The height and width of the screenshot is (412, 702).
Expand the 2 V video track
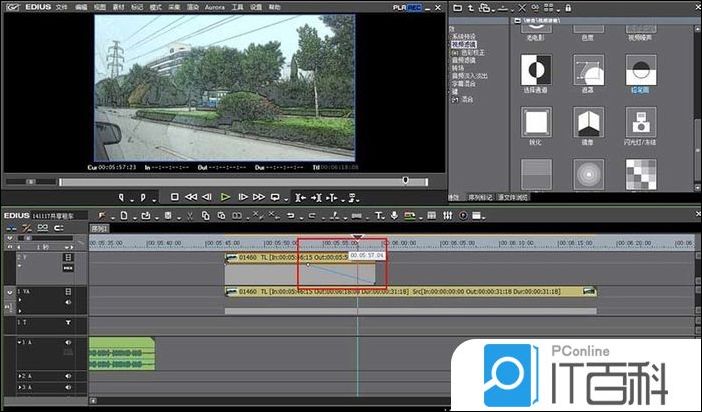click(21, 266)
